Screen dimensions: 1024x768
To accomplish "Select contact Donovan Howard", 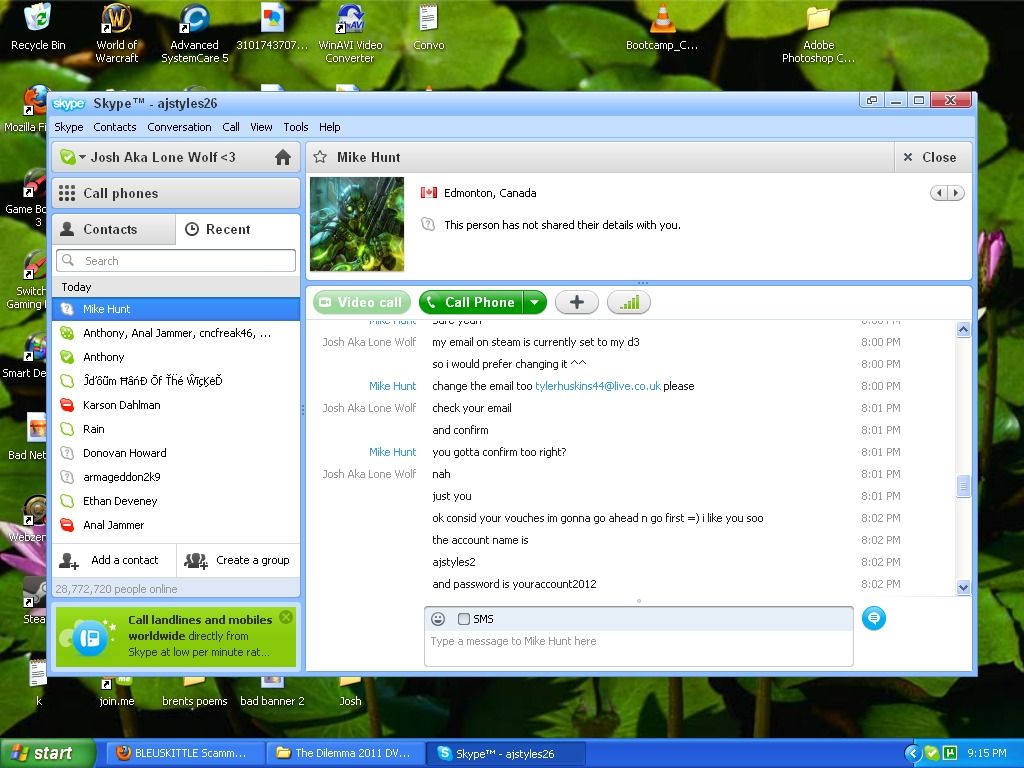I will click(x=176, y=453).
